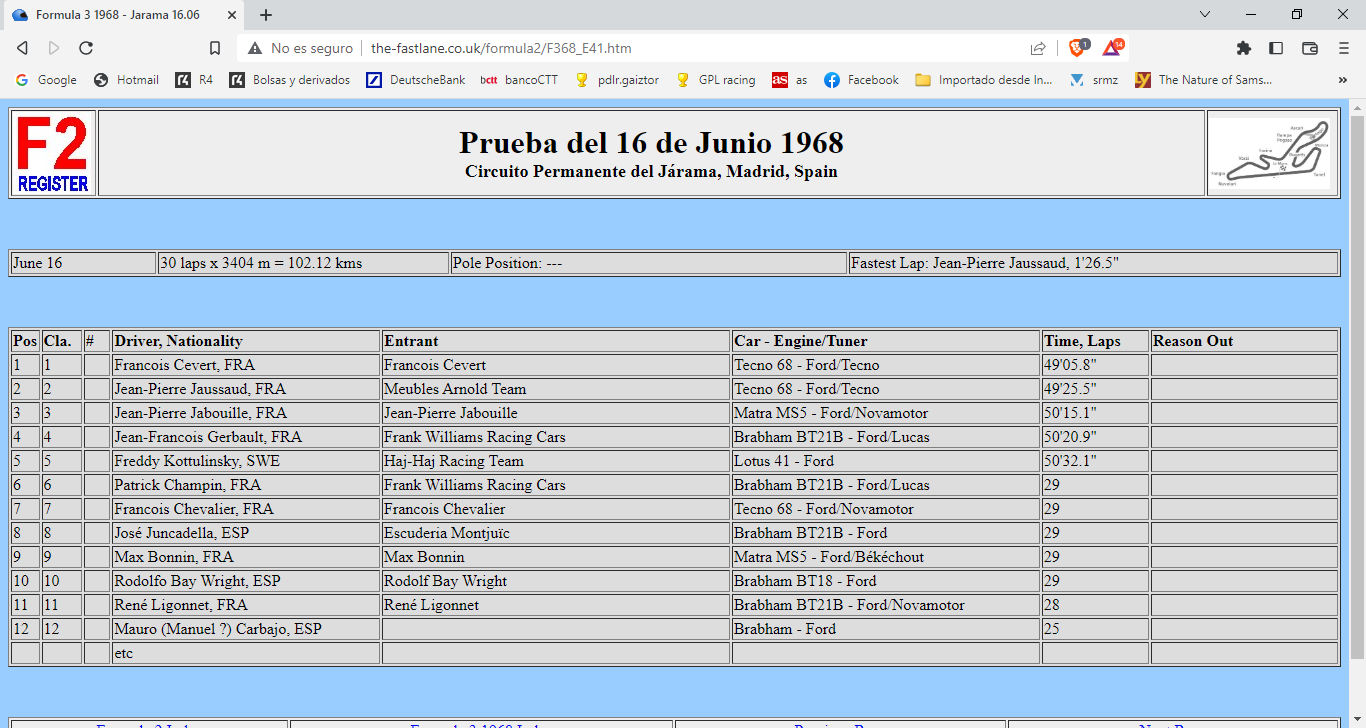This screenshot has width=1366, height=728.
Task: Open the browser main menu
Action: [1342, 48]
